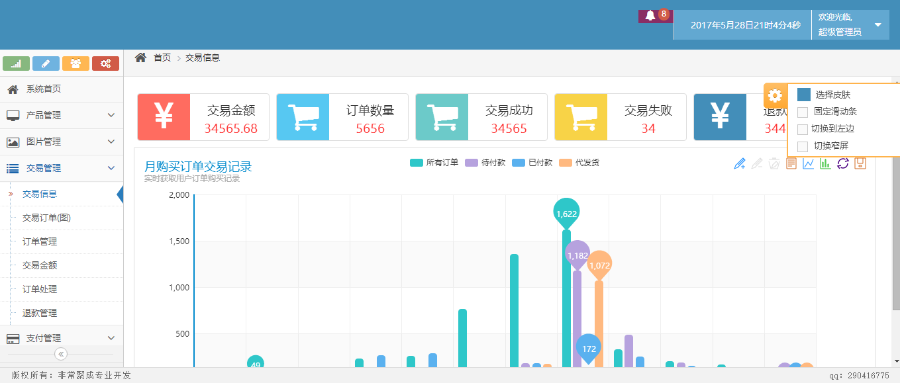900x383 pixels.
Task: Click the clear marks trash icon
Action: [774, 164]
